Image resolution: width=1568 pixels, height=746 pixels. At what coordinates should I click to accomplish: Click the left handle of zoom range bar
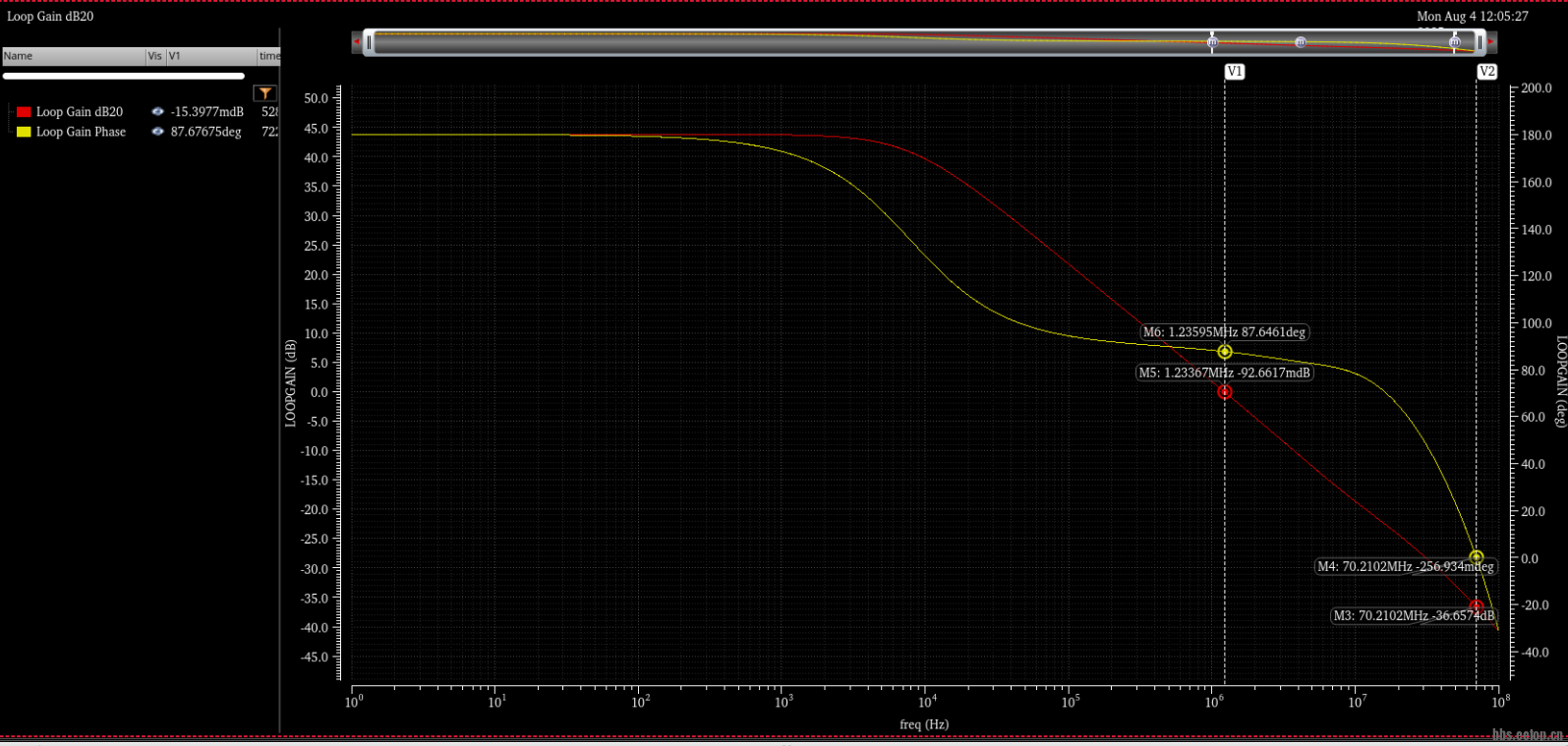(x=369, y=42)
